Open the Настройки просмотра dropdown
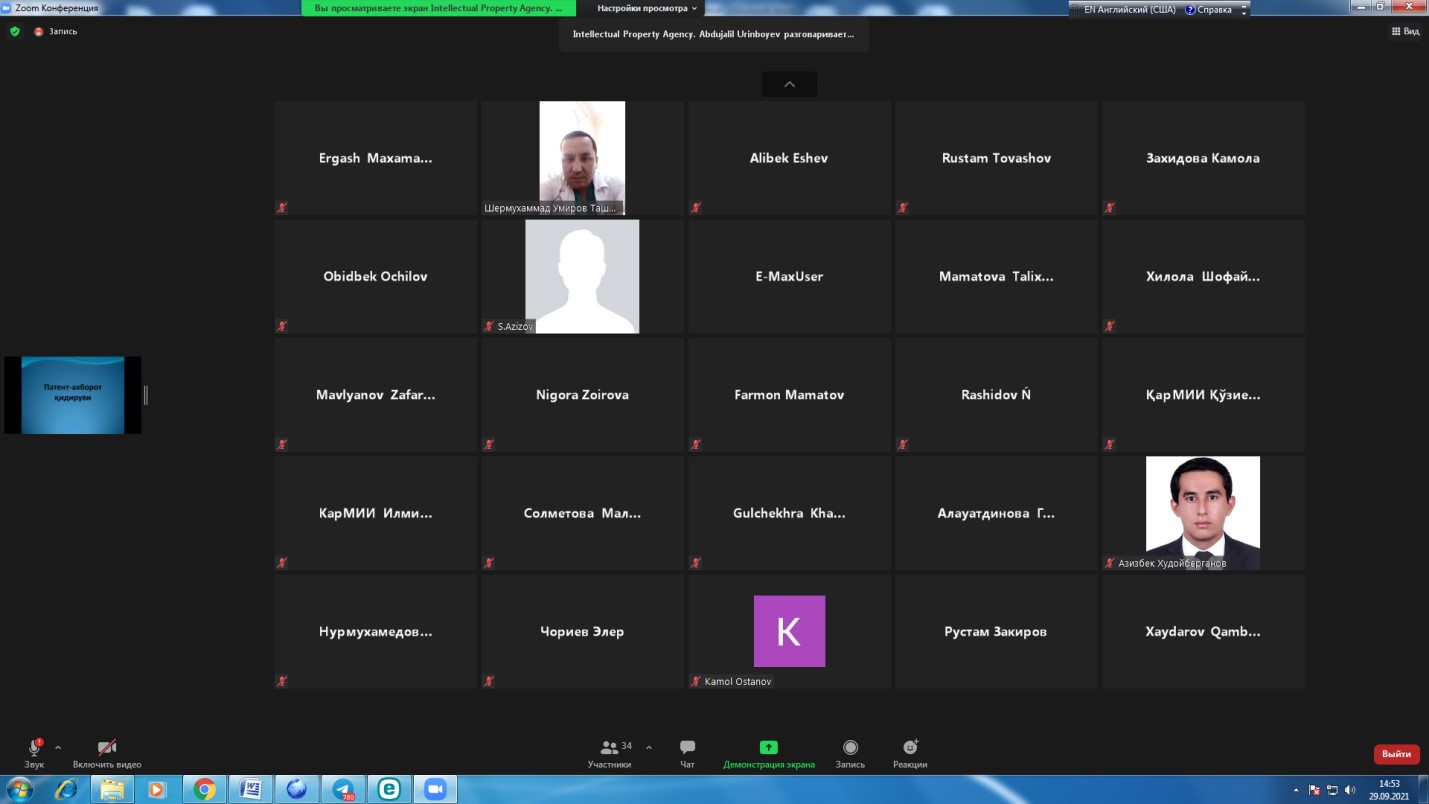This screenshot has height=804, width=1429. pyautogui.click(x=647, y=8)
